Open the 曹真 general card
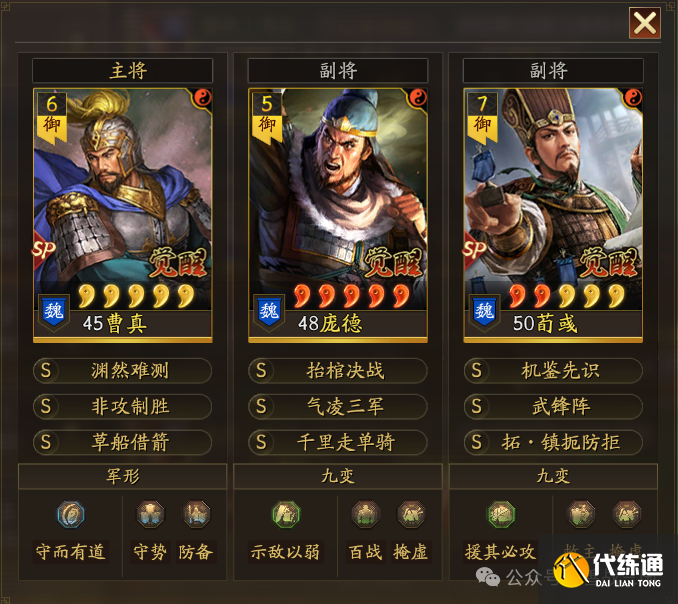 click(x=123, y=215)
